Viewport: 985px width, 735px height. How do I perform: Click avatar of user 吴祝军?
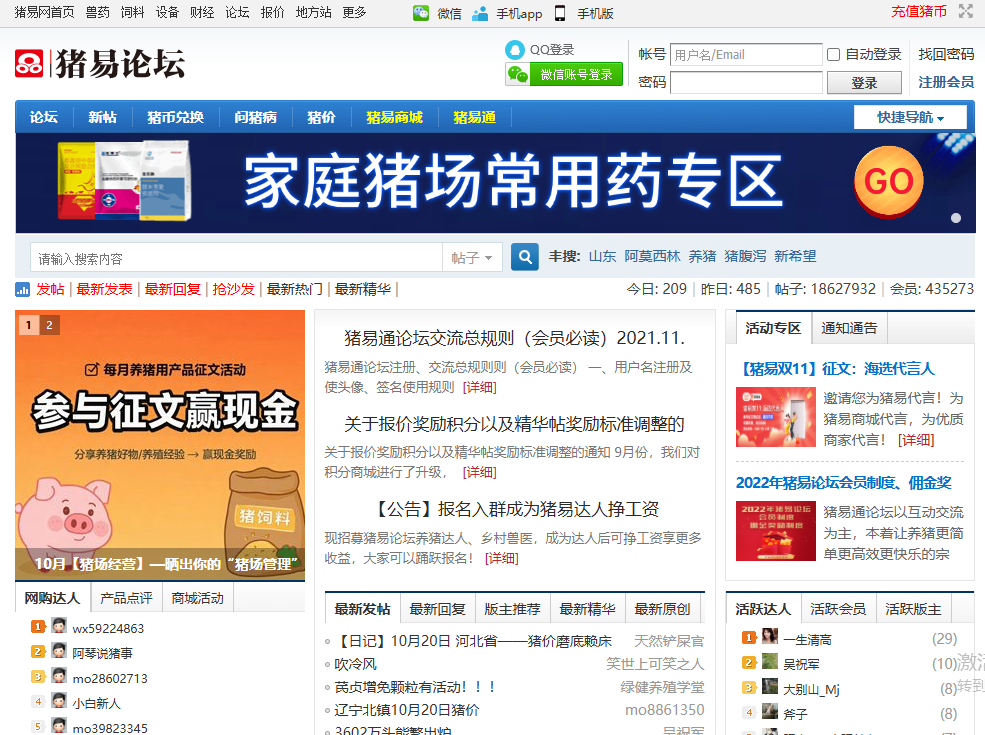[x=770, y=662]
